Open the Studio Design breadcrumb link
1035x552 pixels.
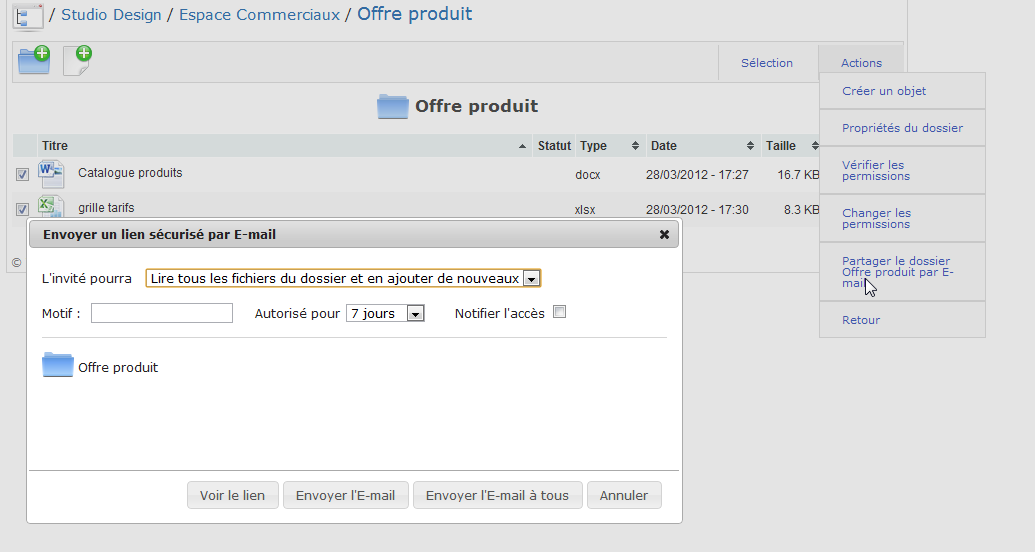(111, 15)
